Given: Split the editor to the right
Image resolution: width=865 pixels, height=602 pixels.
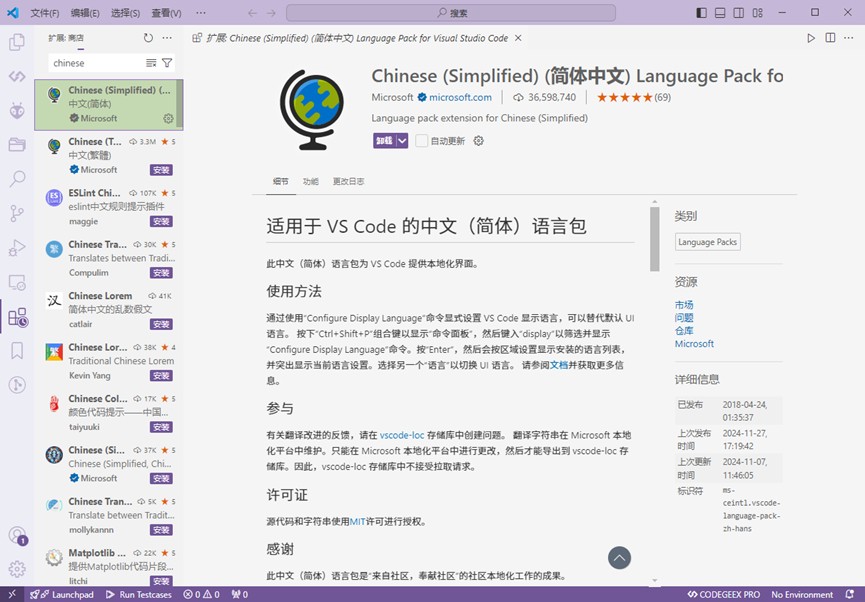Looking at the screenshot, I should 830,38.
